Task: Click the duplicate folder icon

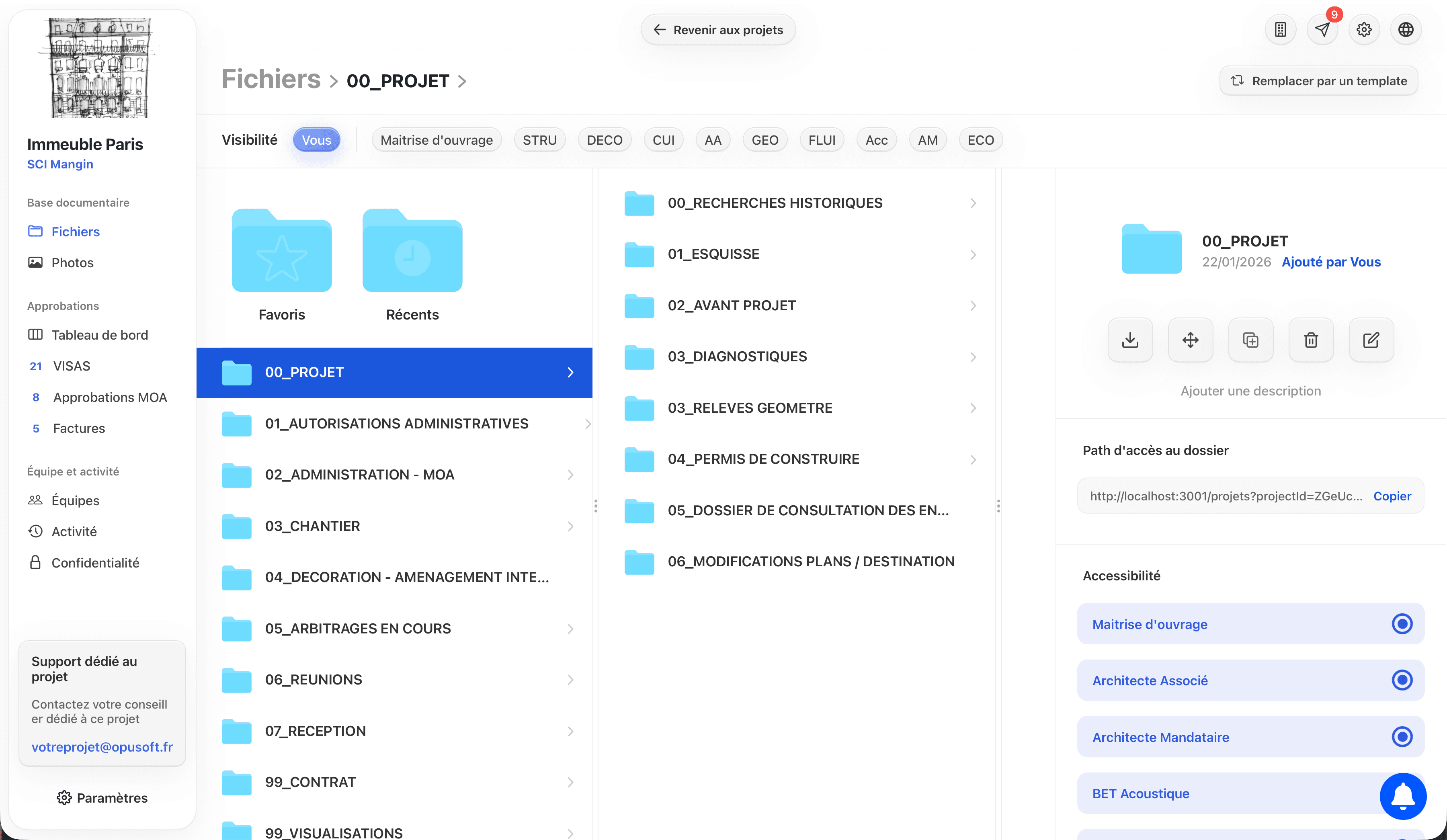Action: [1250, 340]
